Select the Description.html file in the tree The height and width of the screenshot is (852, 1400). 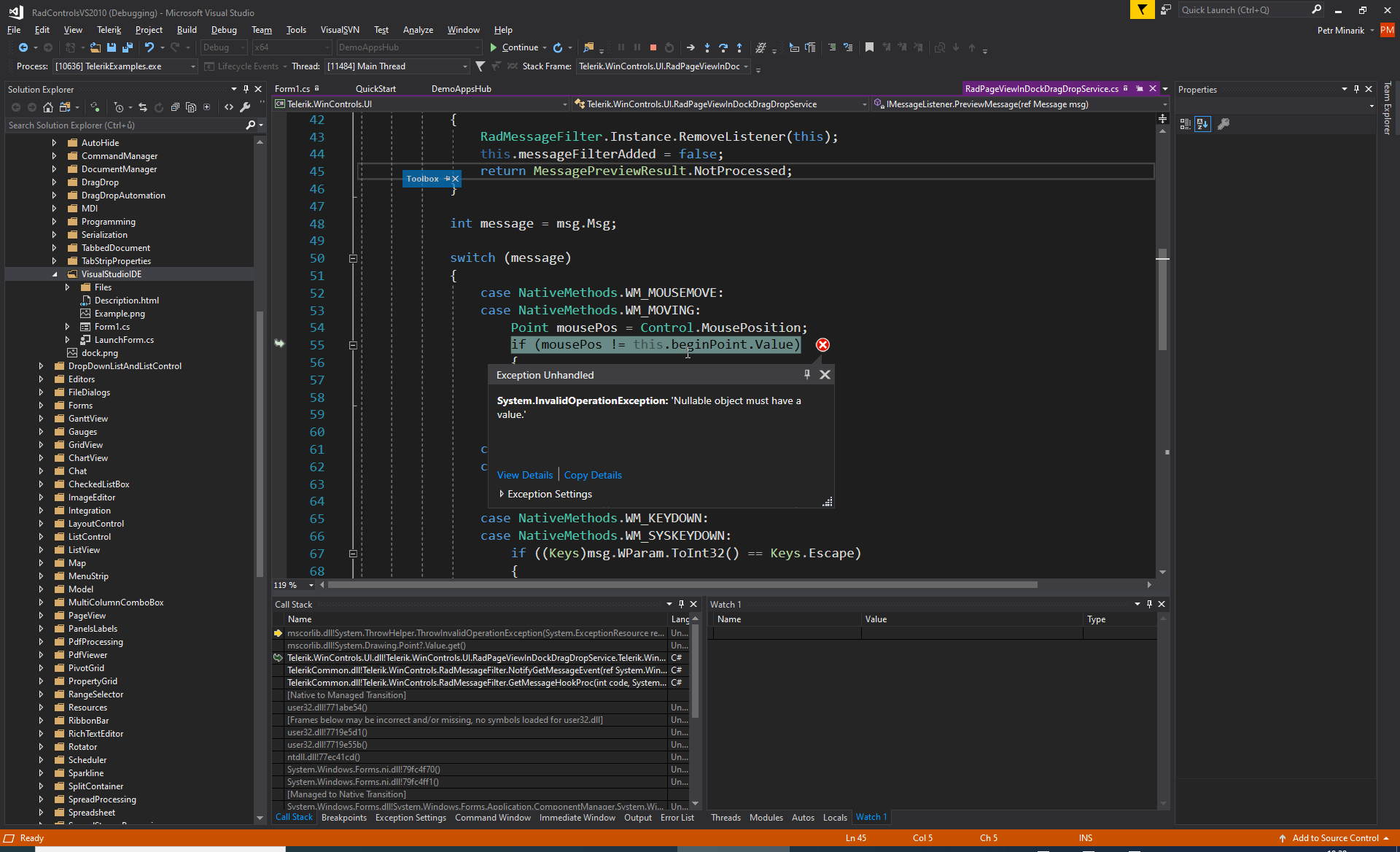click(x=126, y=301)
